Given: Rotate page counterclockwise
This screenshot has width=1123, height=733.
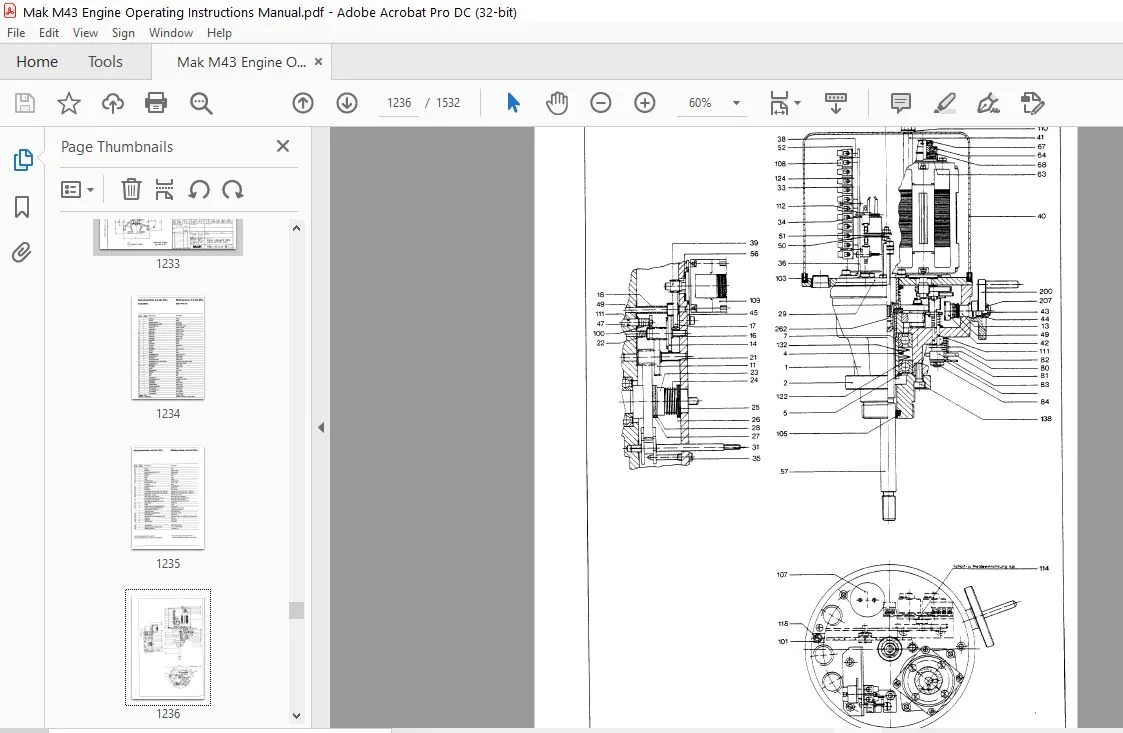Looking at the screenshot, I should click(x=199, y=190).
